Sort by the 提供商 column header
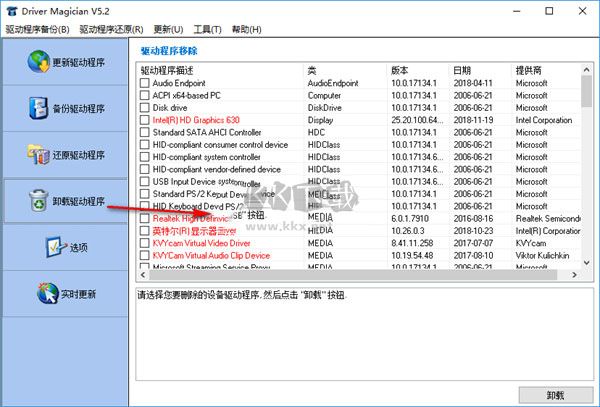Image resolution: width=600 pixels, height=407 pixels. (528, 70)
